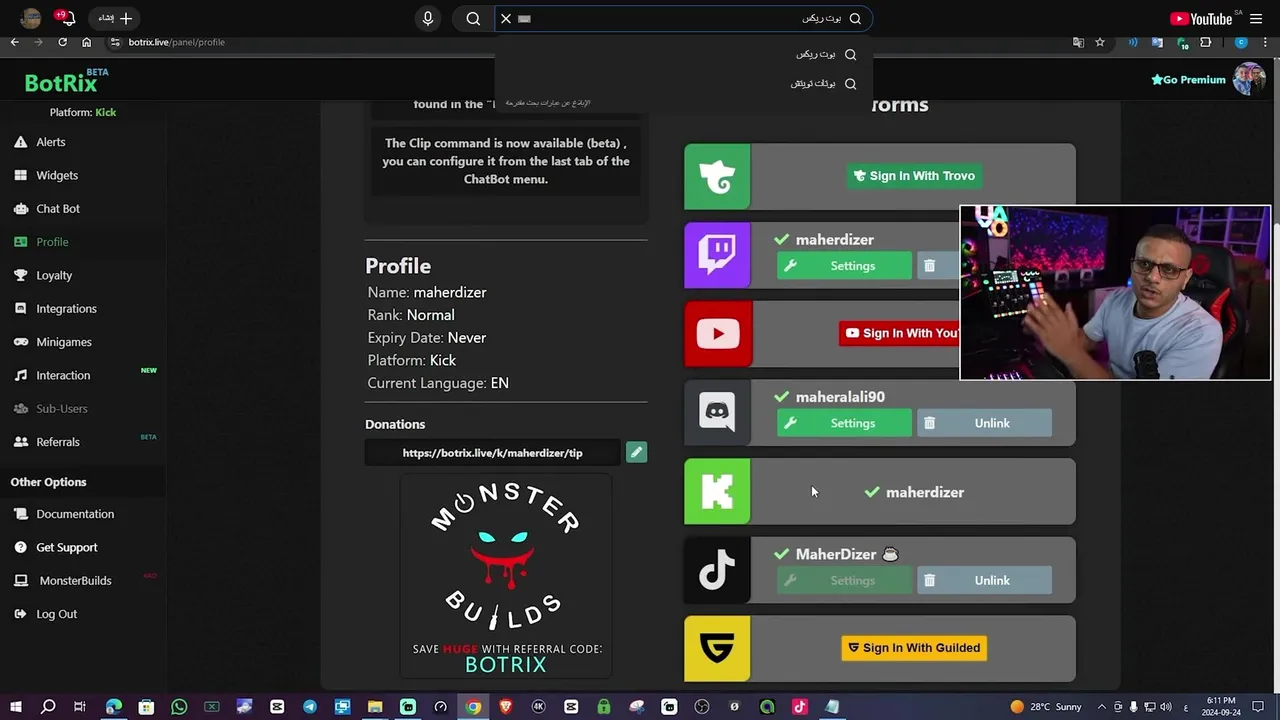Open user avatar next to Go Premium

(x=1249, y=79)
